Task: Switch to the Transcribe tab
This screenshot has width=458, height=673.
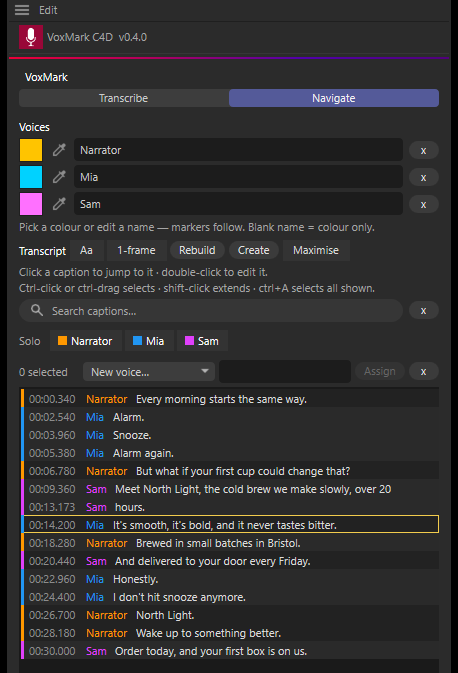Action: pos(124,98)
